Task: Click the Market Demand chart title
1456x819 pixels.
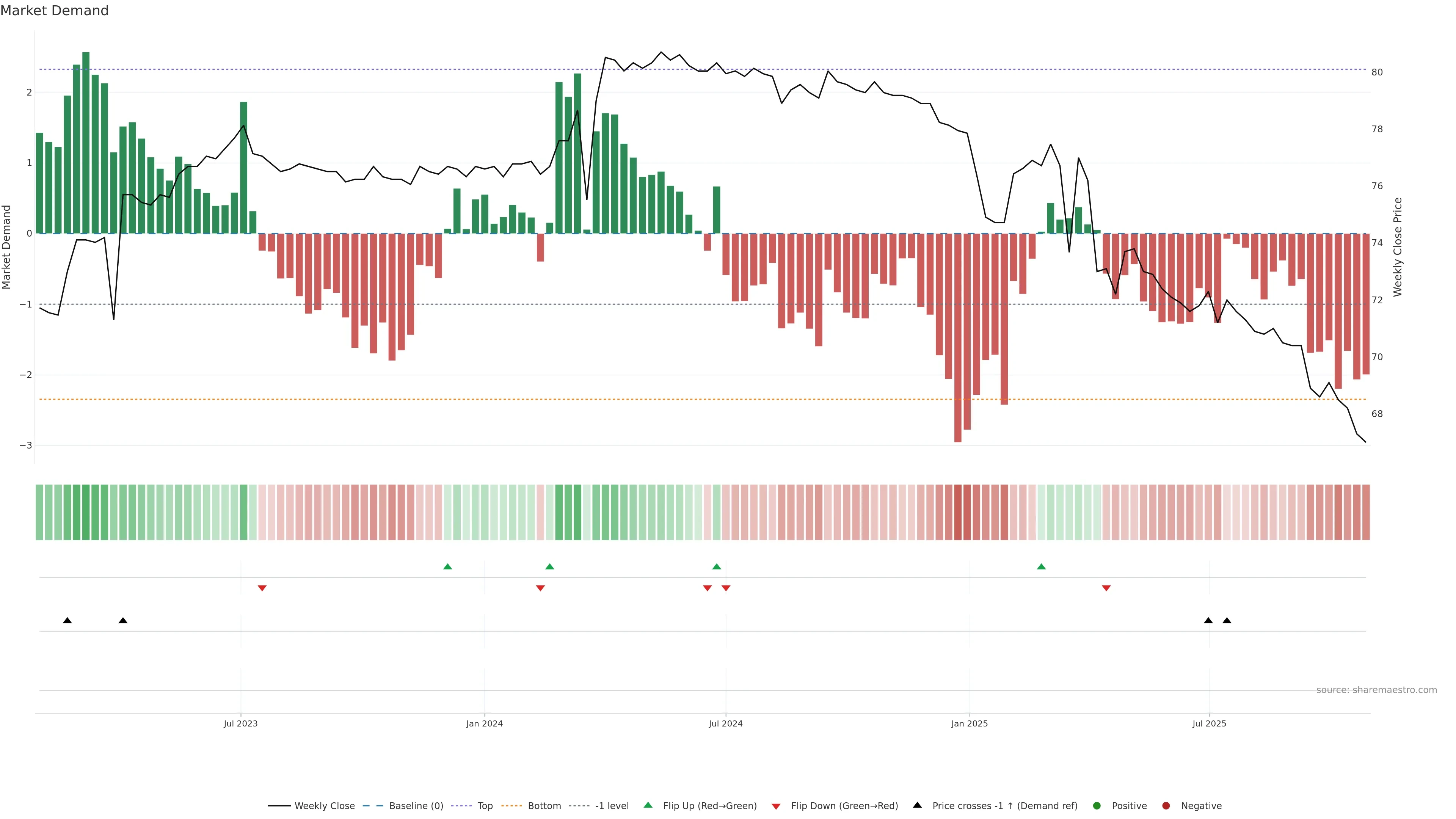Action: [x=54, y=11]
